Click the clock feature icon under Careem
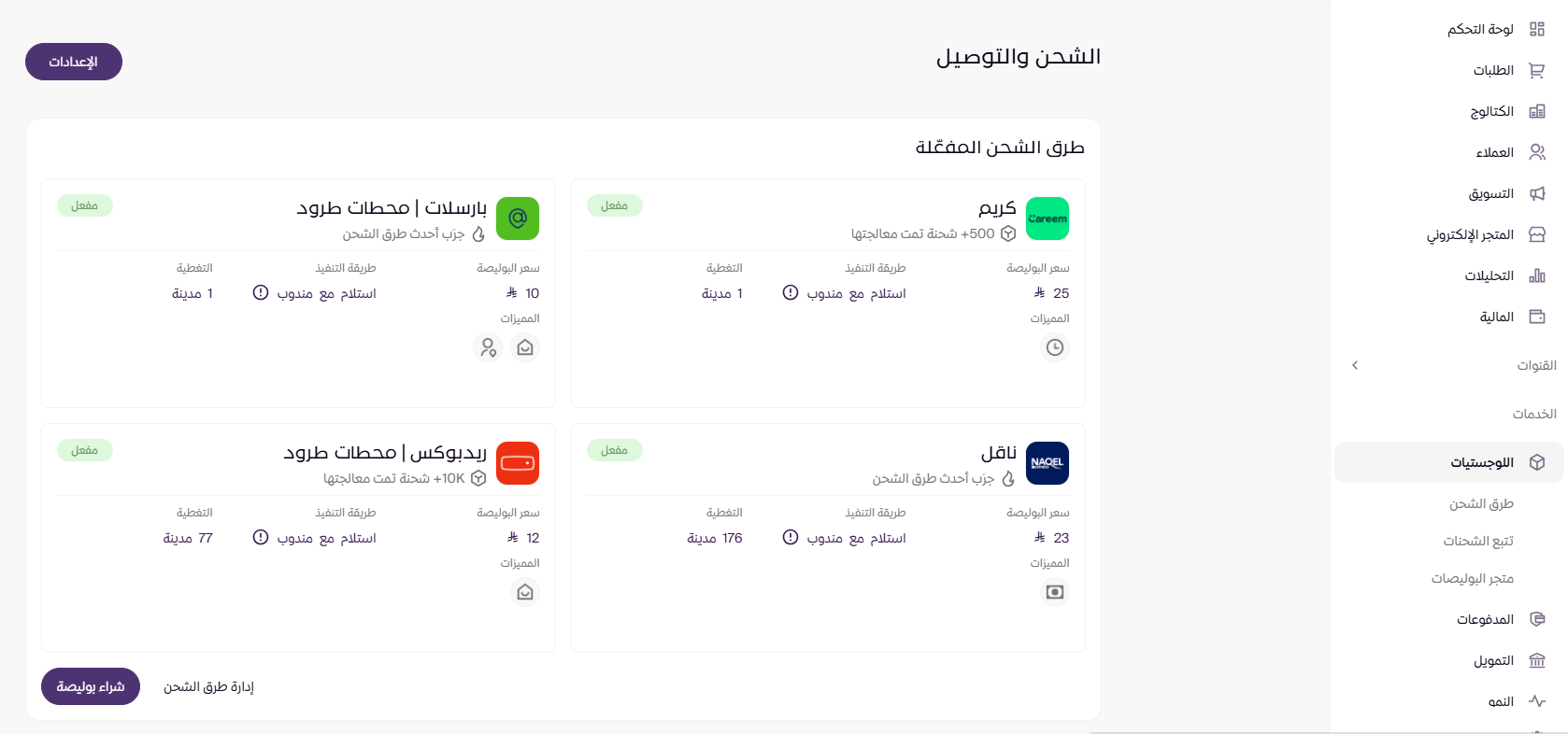1568x734 pixels. point(1054,347)
